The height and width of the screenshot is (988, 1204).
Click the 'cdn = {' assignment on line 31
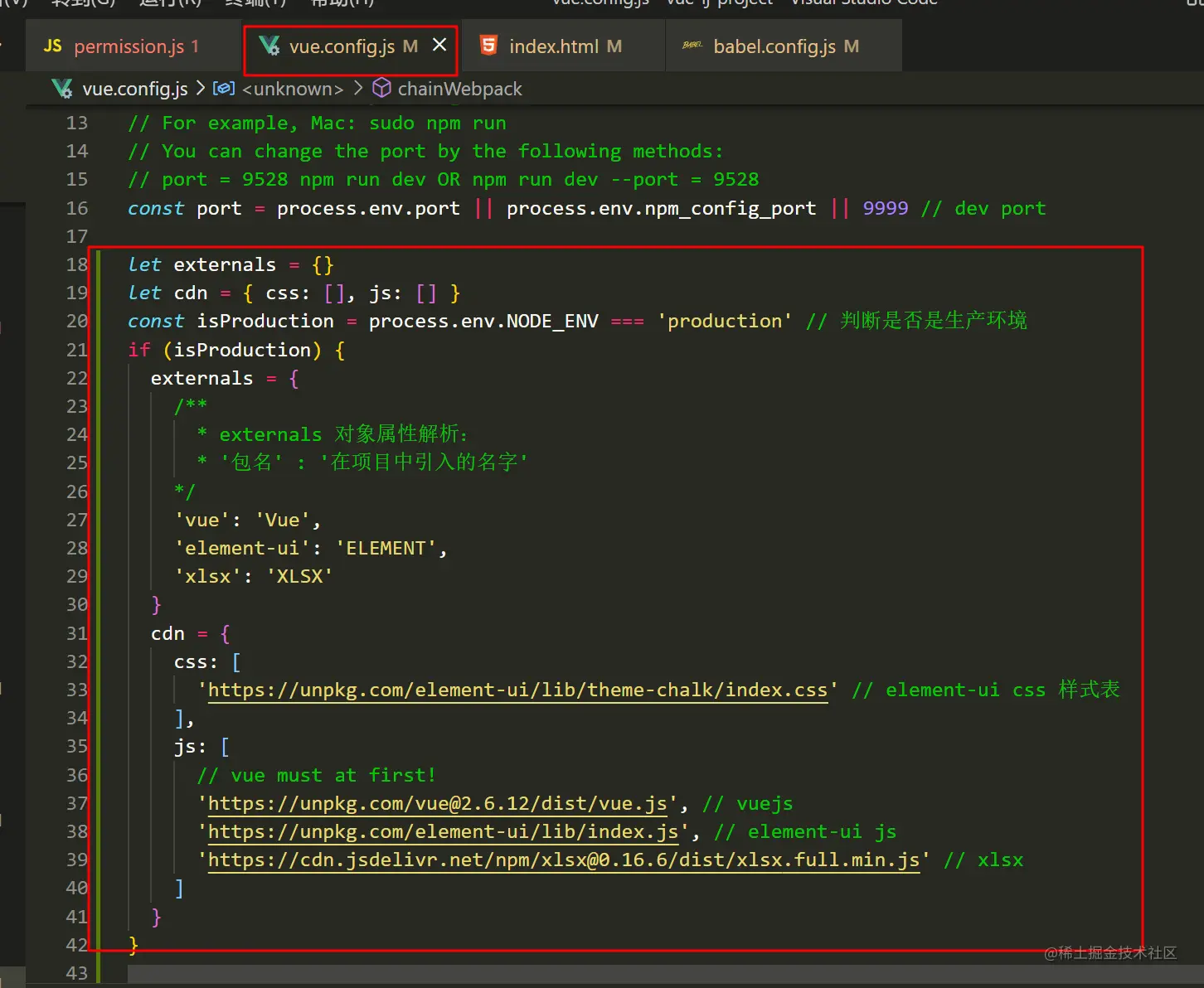click(191, 633)
